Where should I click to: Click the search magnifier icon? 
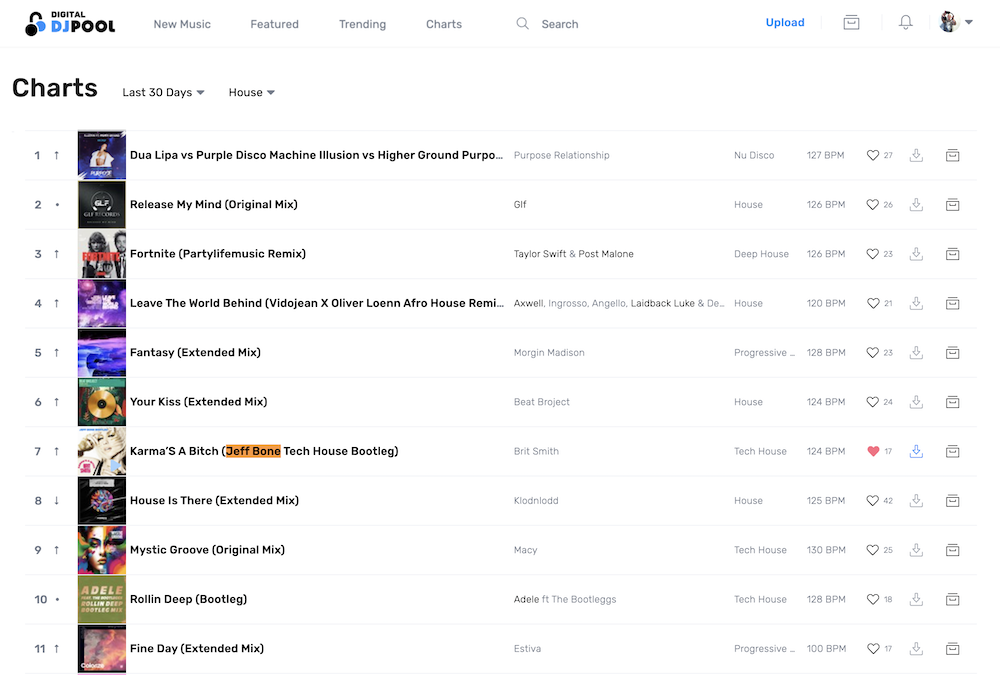point(522,24)
